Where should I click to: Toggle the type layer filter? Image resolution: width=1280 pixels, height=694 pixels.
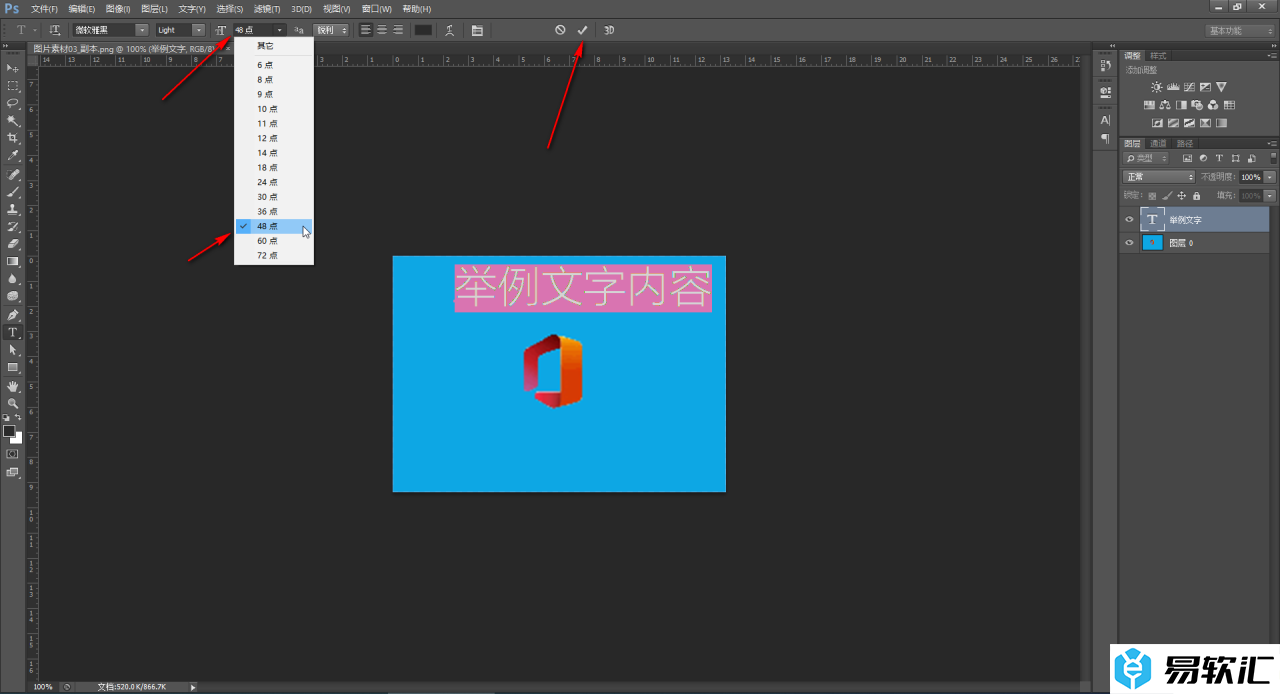1219,158
